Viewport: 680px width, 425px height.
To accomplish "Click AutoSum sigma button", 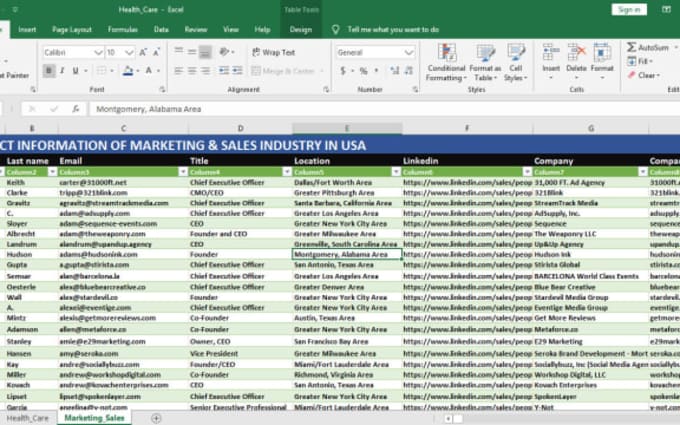I will click(647, 47).
